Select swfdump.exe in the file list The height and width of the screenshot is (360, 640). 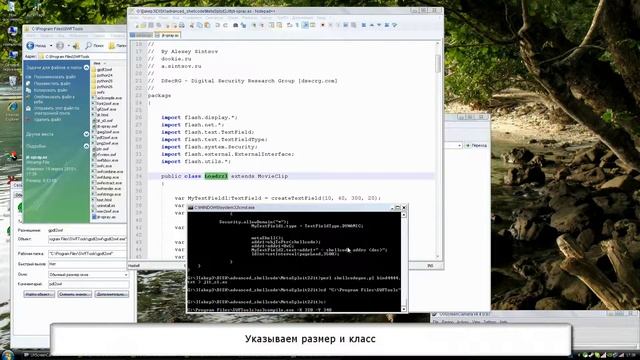tap(105, 177)
